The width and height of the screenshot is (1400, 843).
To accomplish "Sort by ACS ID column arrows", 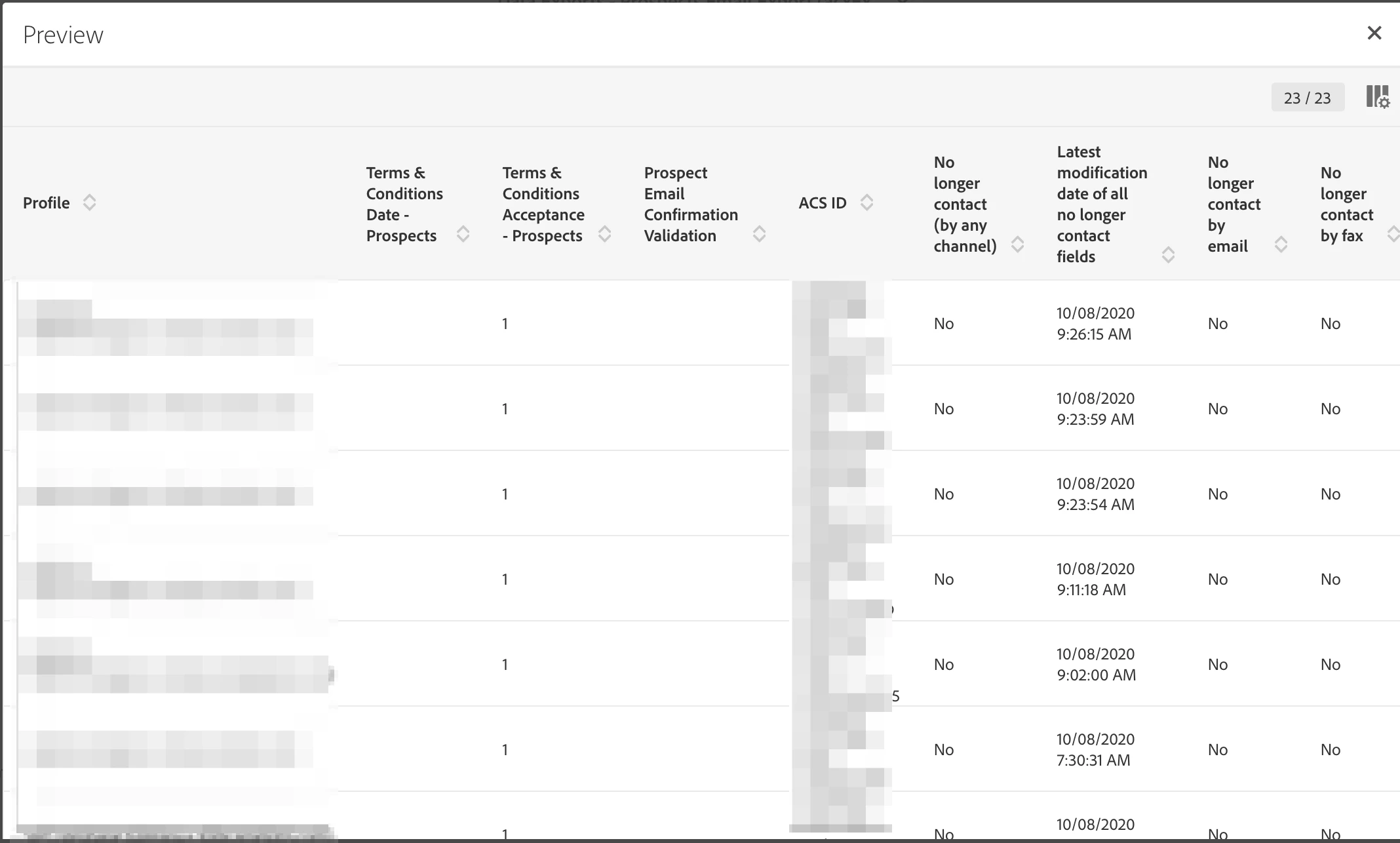I will tap(866, 203).
